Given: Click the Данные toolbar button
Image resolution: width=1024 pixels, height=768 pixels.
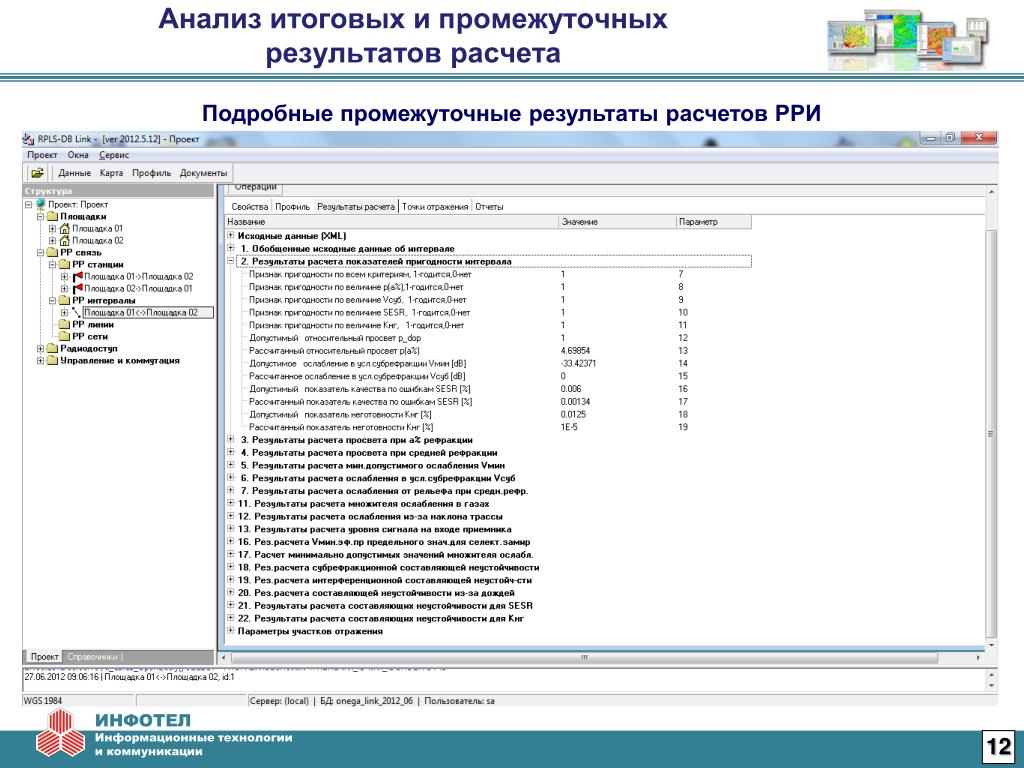Looking at the screenshot, I should 74,173.
